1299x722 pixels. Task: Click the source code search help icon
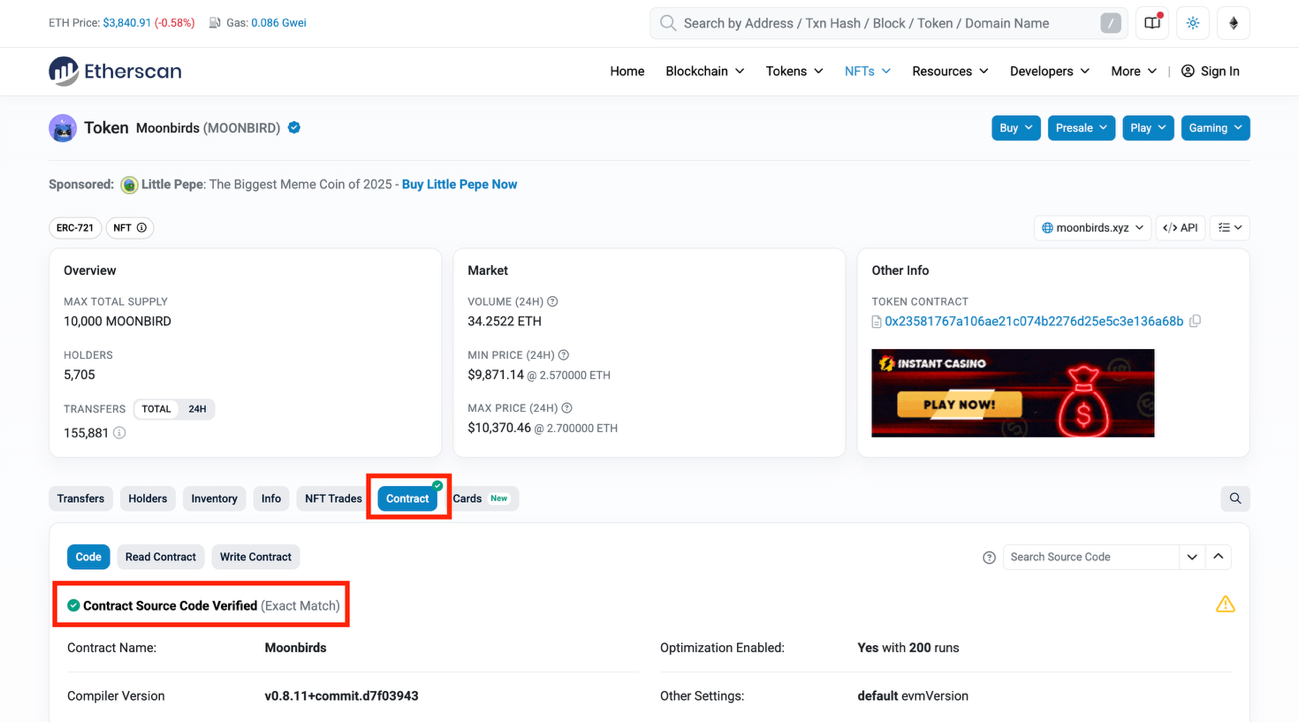pyautogui.click(x=989, y=558)
